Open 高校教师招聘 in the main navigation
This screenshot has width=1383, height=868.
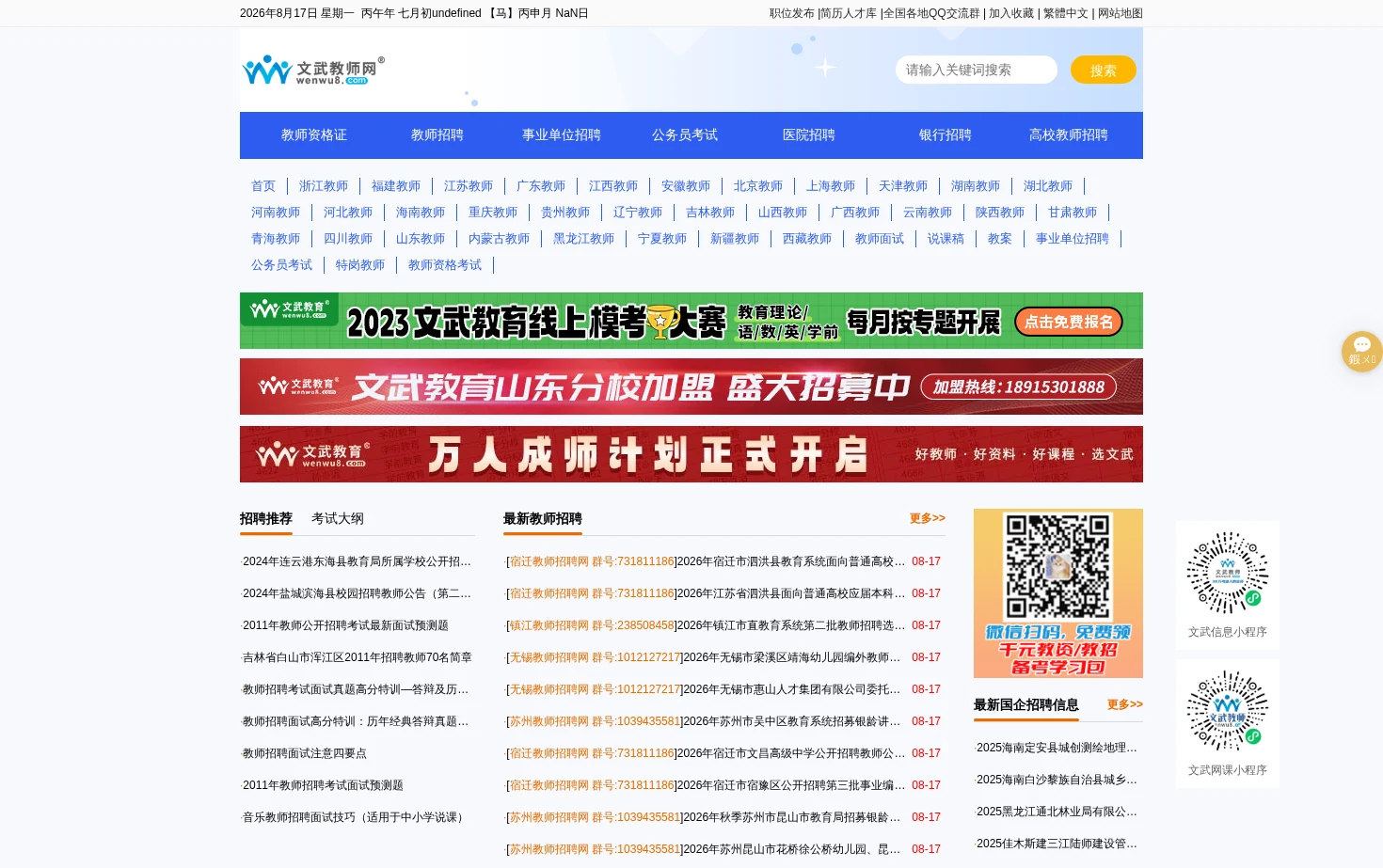coord(1069,134)
